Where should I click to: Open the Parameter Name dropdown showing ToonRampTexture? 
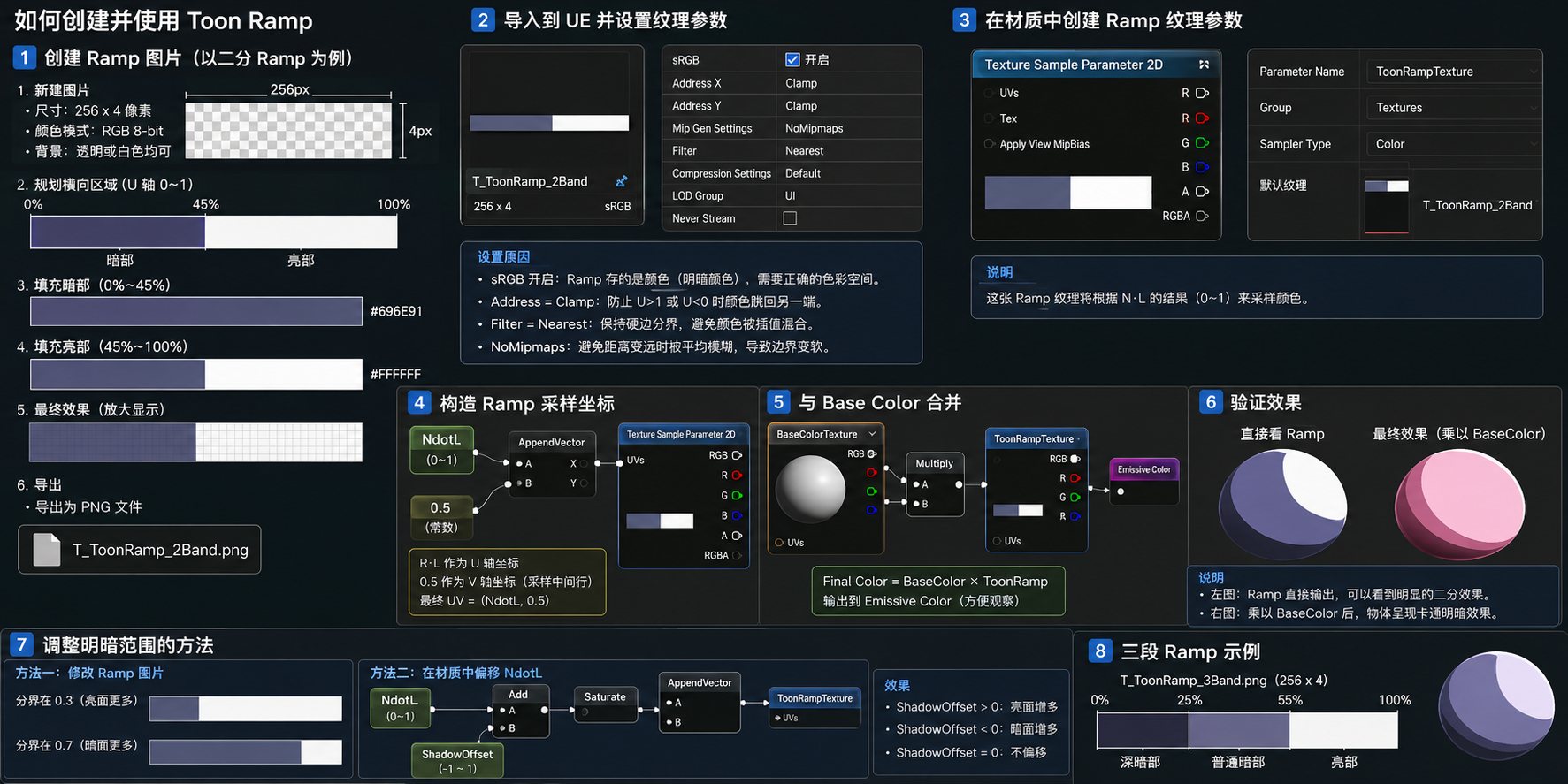pyautogui.click(x=1453, y=72)
